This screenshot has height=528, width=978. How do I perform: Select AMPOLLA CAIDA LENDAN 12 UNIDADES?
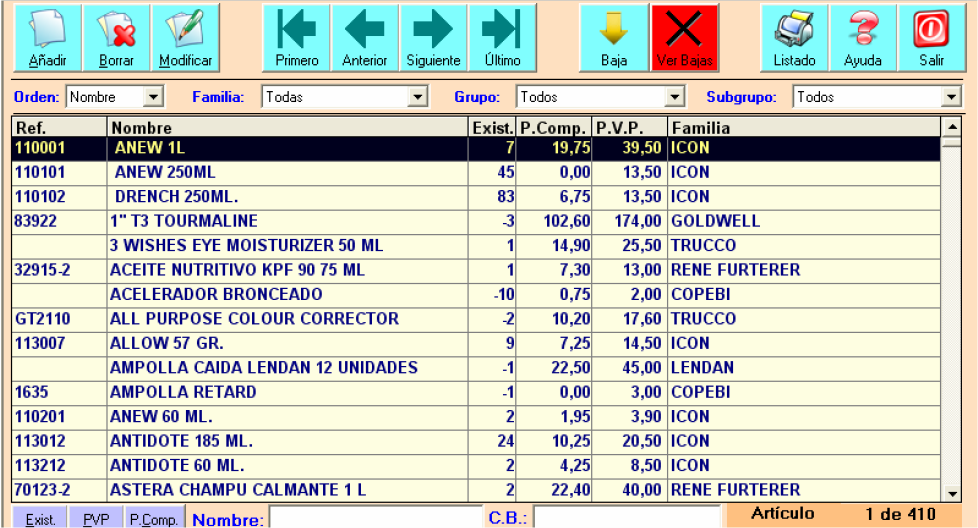(x=476, y=368)
